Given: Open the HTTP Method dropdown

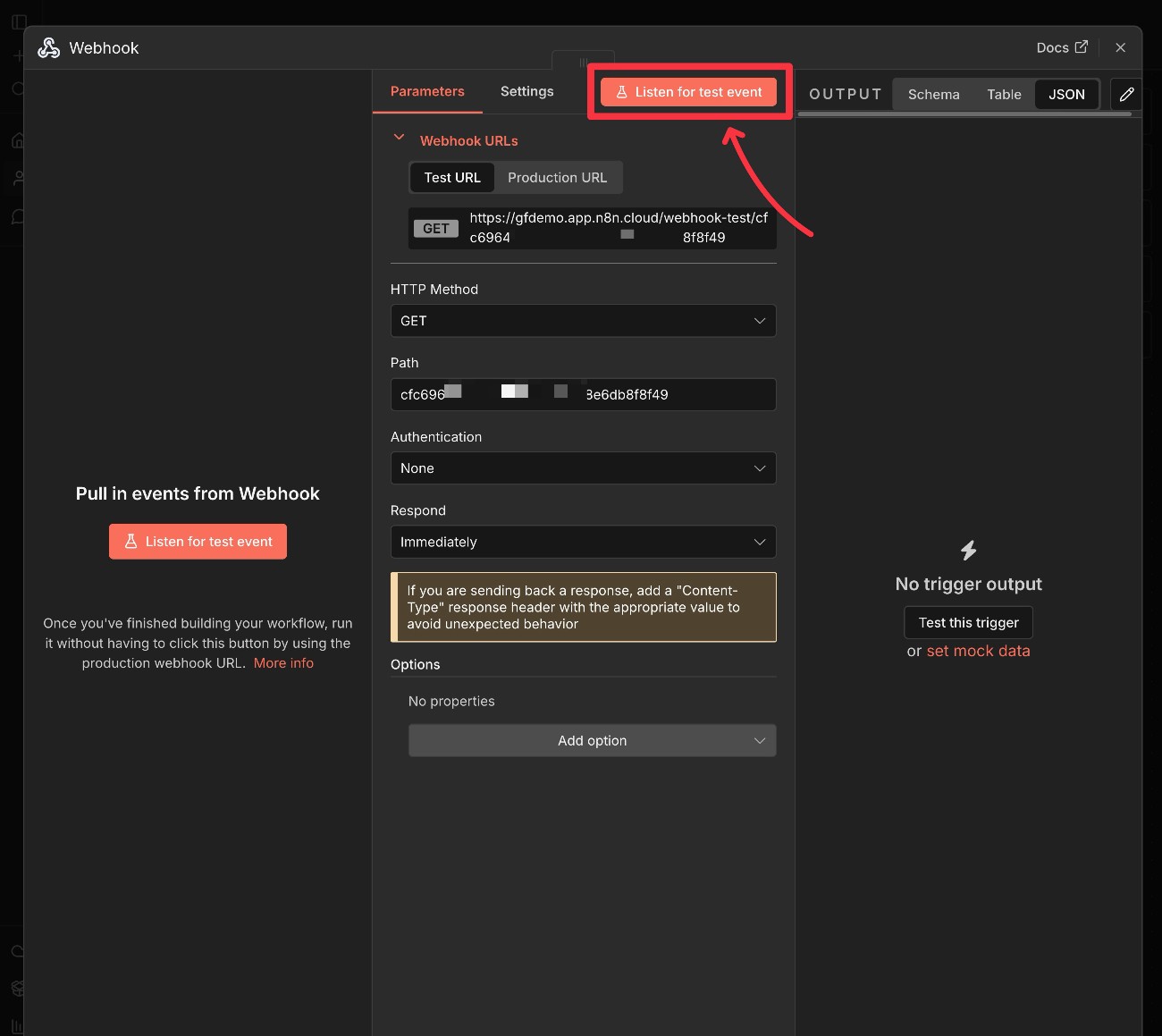Looking at the screenshot, I should pyautogui.click(x=583, y=321).
